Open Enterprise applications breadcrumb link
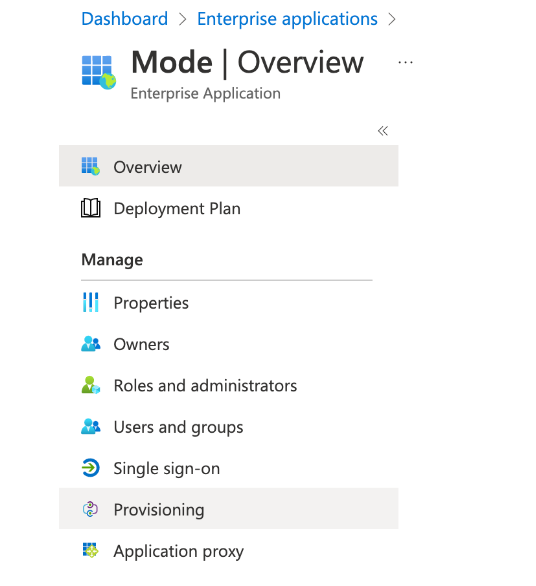The image size is (536, 586). pos(287,19)
